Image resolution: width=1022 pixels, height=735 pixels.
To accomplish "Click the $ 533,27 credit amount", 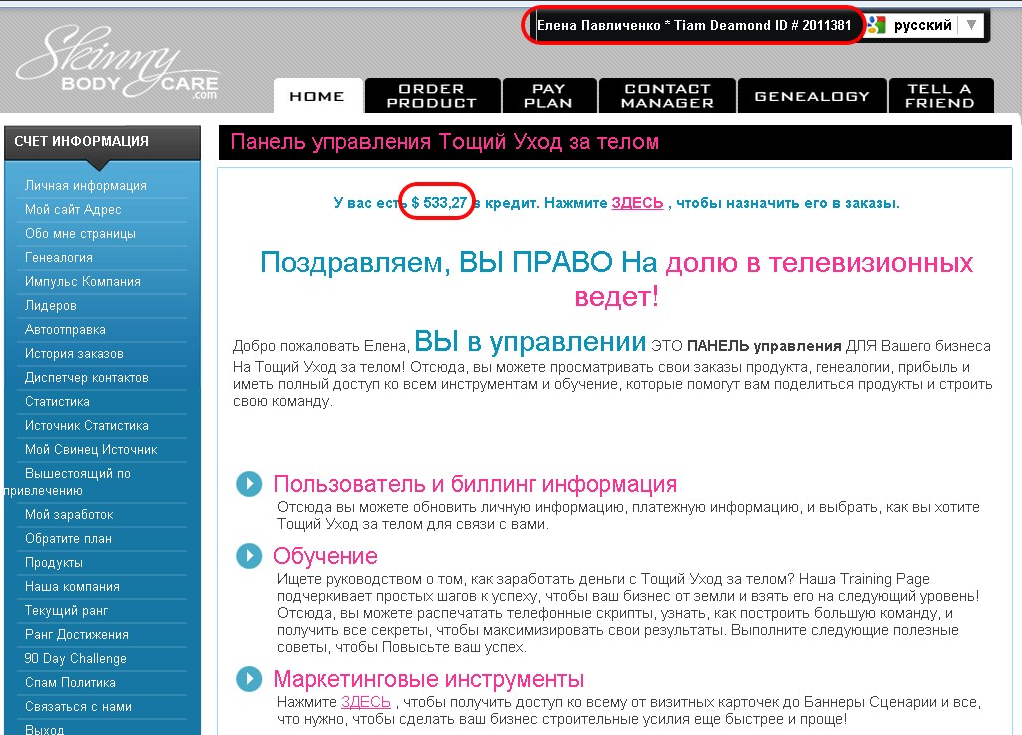I will 439,203.
